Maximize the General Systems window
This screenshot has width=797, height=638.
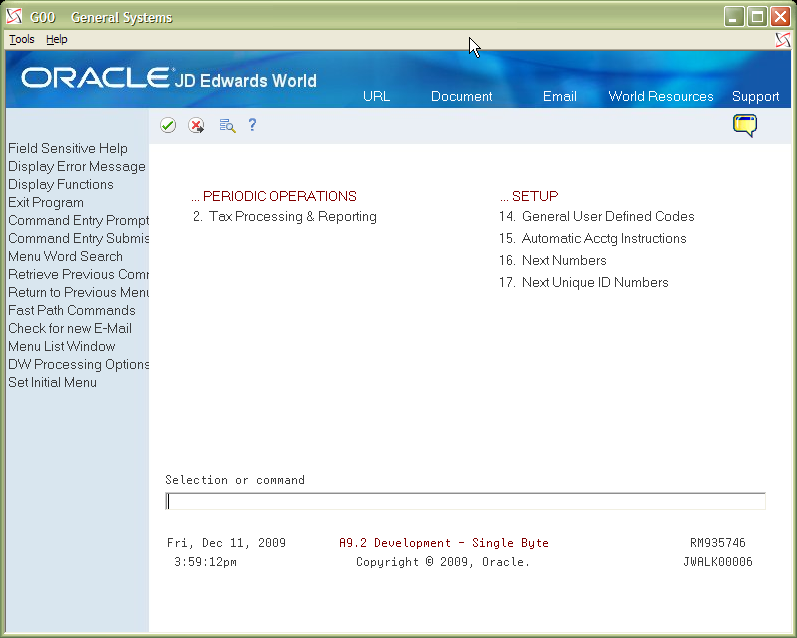757,17
